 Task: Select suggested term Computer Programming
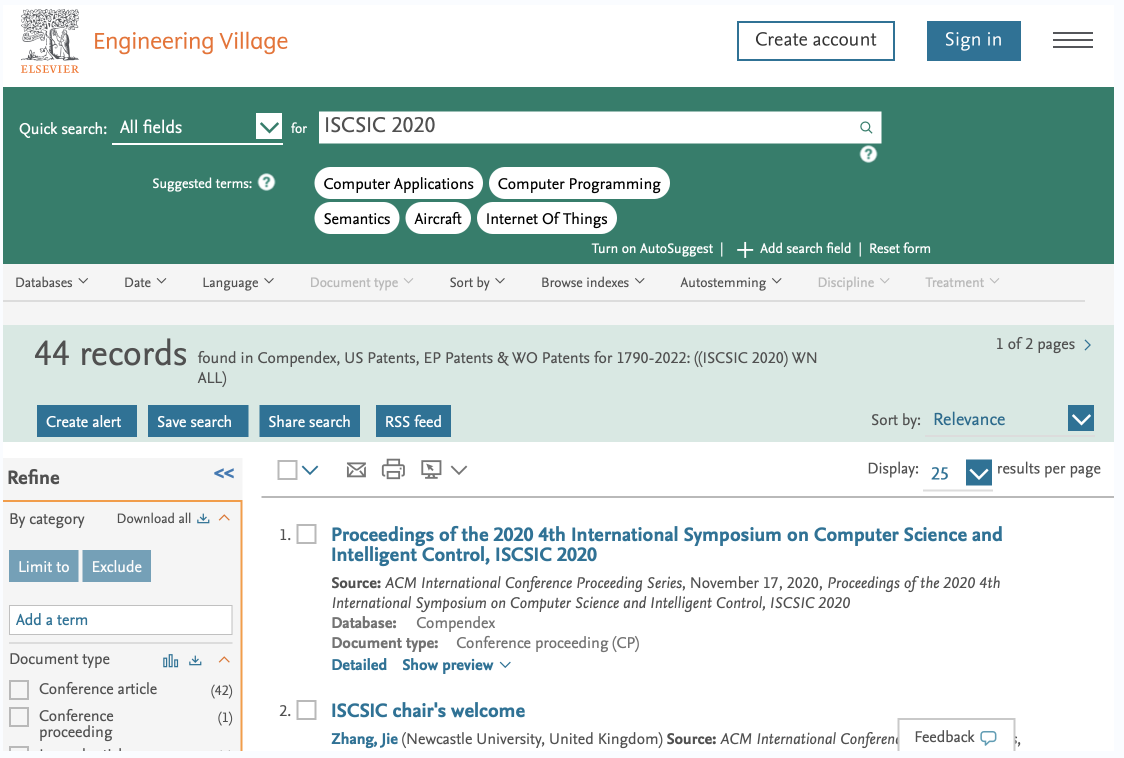[579, 184]
